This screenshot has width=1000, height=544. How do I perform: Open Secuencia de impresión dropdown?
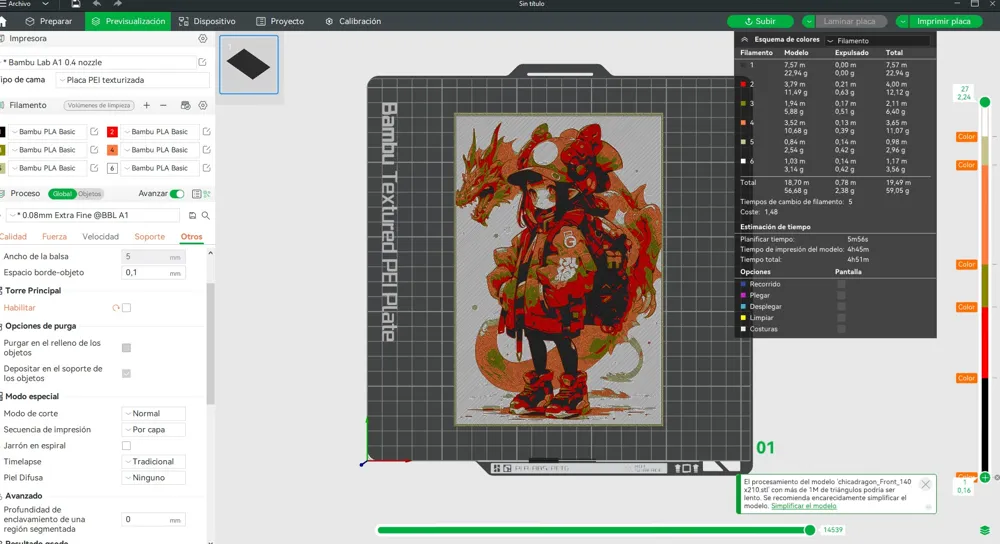154,429
